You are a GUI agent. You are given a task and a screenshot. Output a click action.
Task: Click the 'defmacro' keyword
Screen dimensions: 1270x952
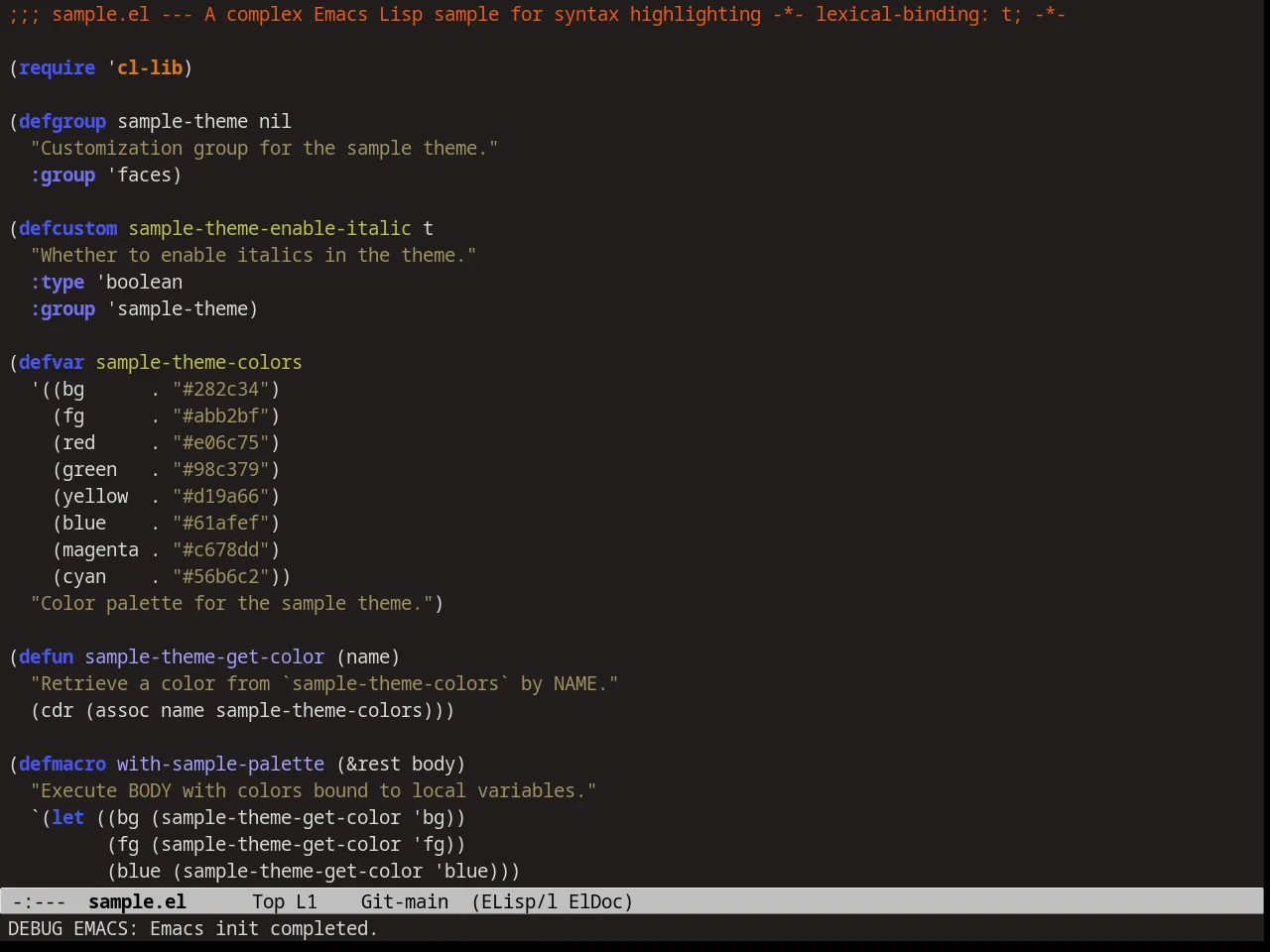click(x=63, y=764)
